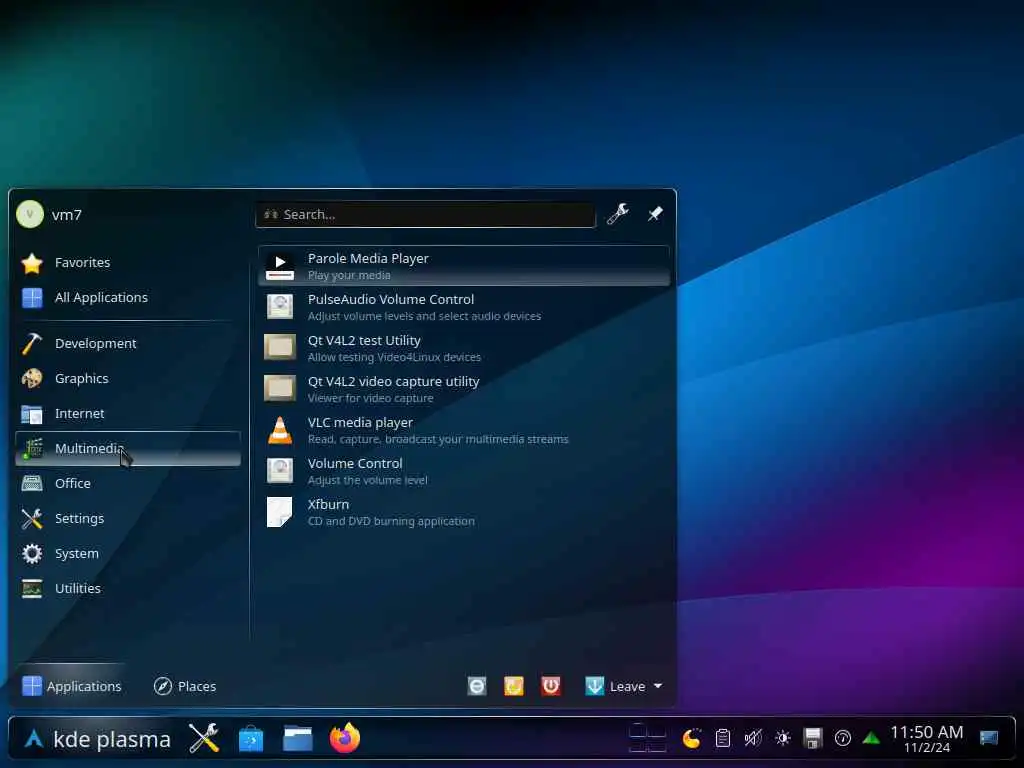Screen dimensions: 1024x768
Task: Click the kde plasma launcher button
Action: click(x=97, y=739)
